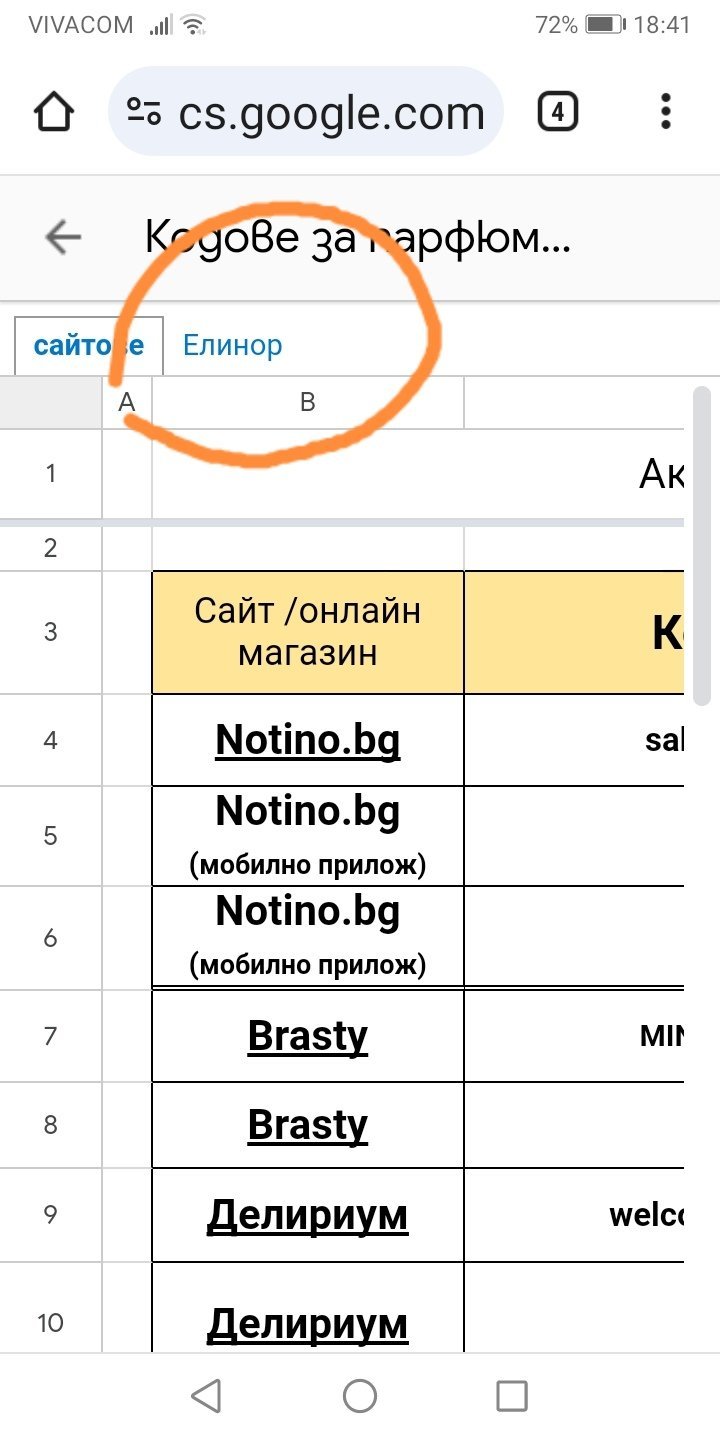Open the Brasty link in row 8
The height and width of the screenshot is (1440, 720).
tap(307, 1126)
